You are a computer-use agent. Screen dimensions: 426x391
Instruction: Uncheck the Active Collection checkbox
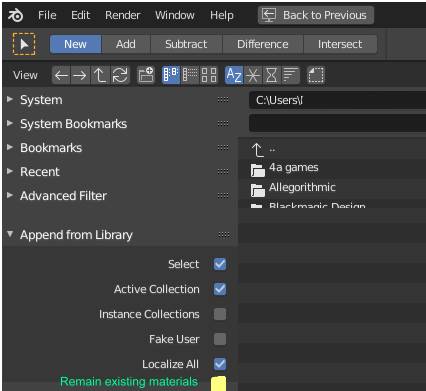point(220,289)
